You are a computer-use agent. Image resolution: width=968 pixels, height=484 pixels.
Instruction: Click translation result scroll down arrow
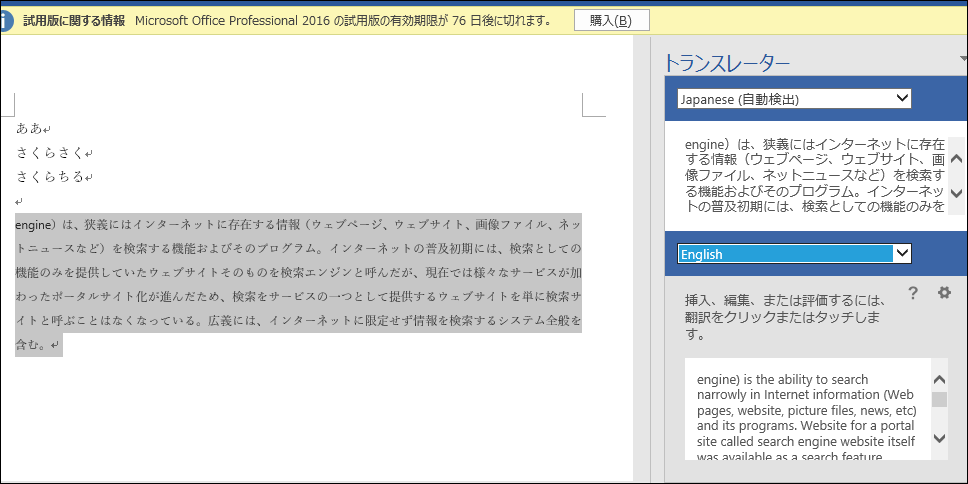point(939,439)
